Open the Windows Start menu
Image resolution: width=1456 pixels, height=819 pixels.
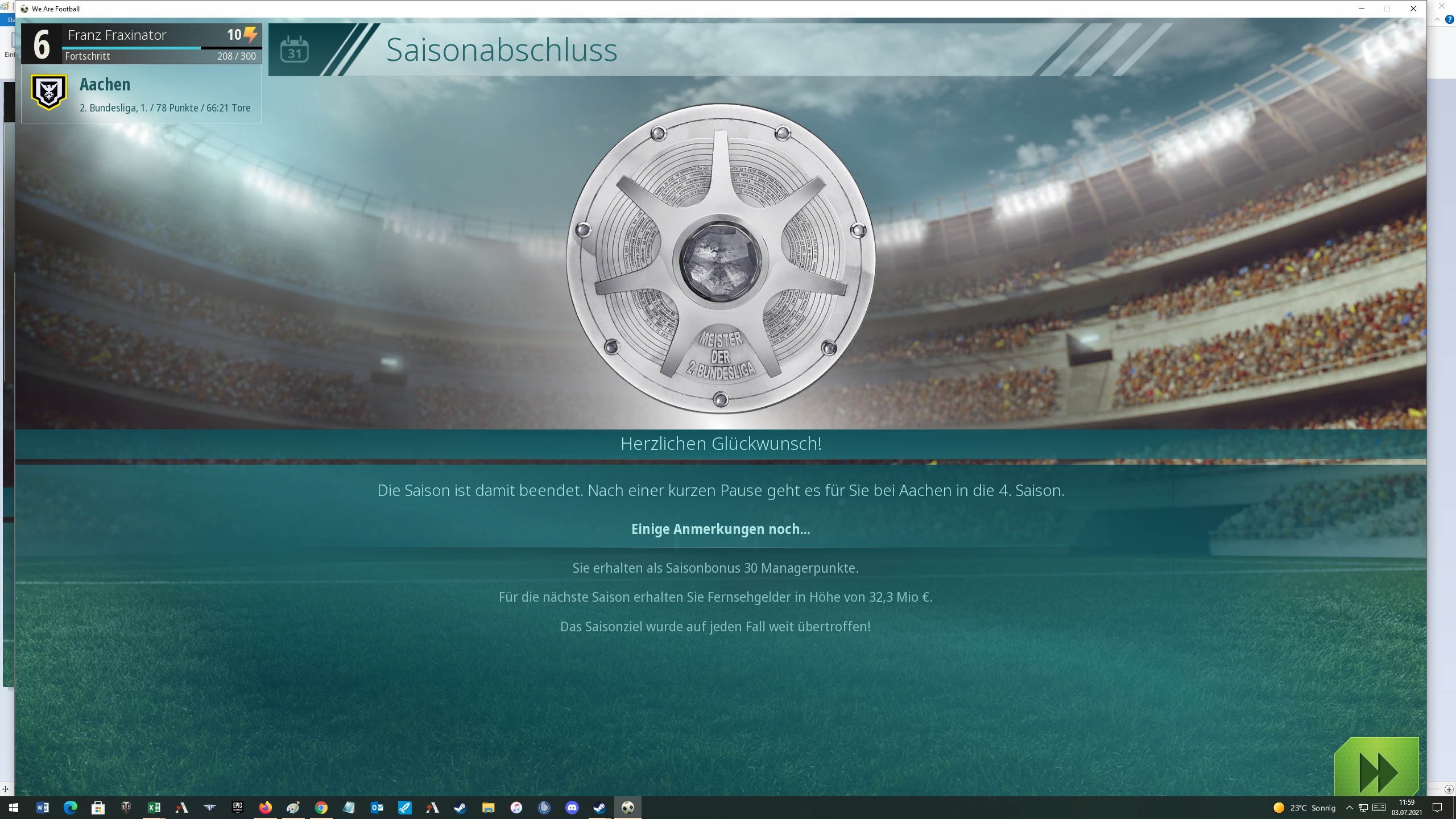(14, 808)
